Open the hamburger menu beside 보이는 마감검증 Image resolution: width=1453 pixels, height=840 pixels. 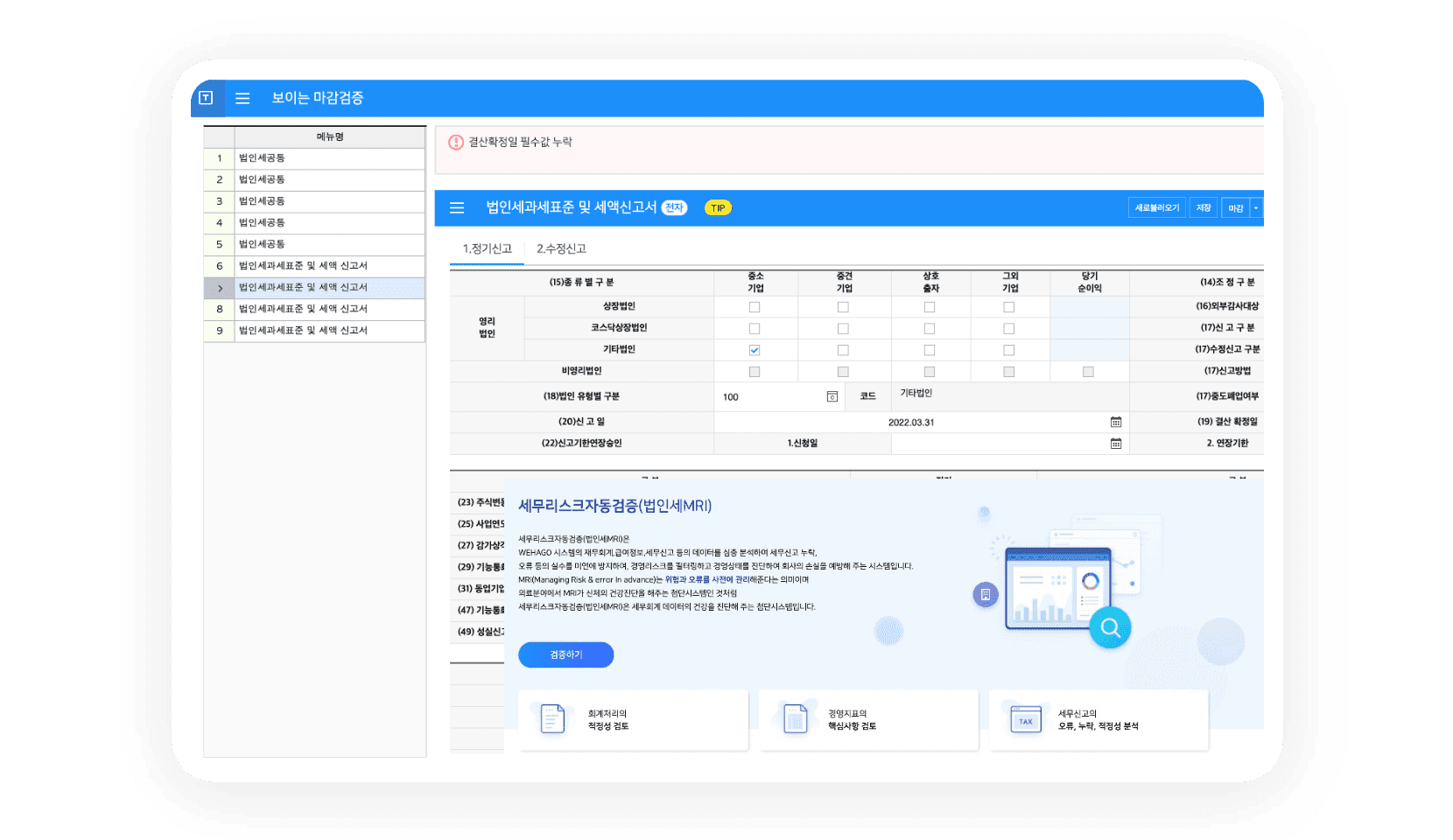tap(242, 98)
